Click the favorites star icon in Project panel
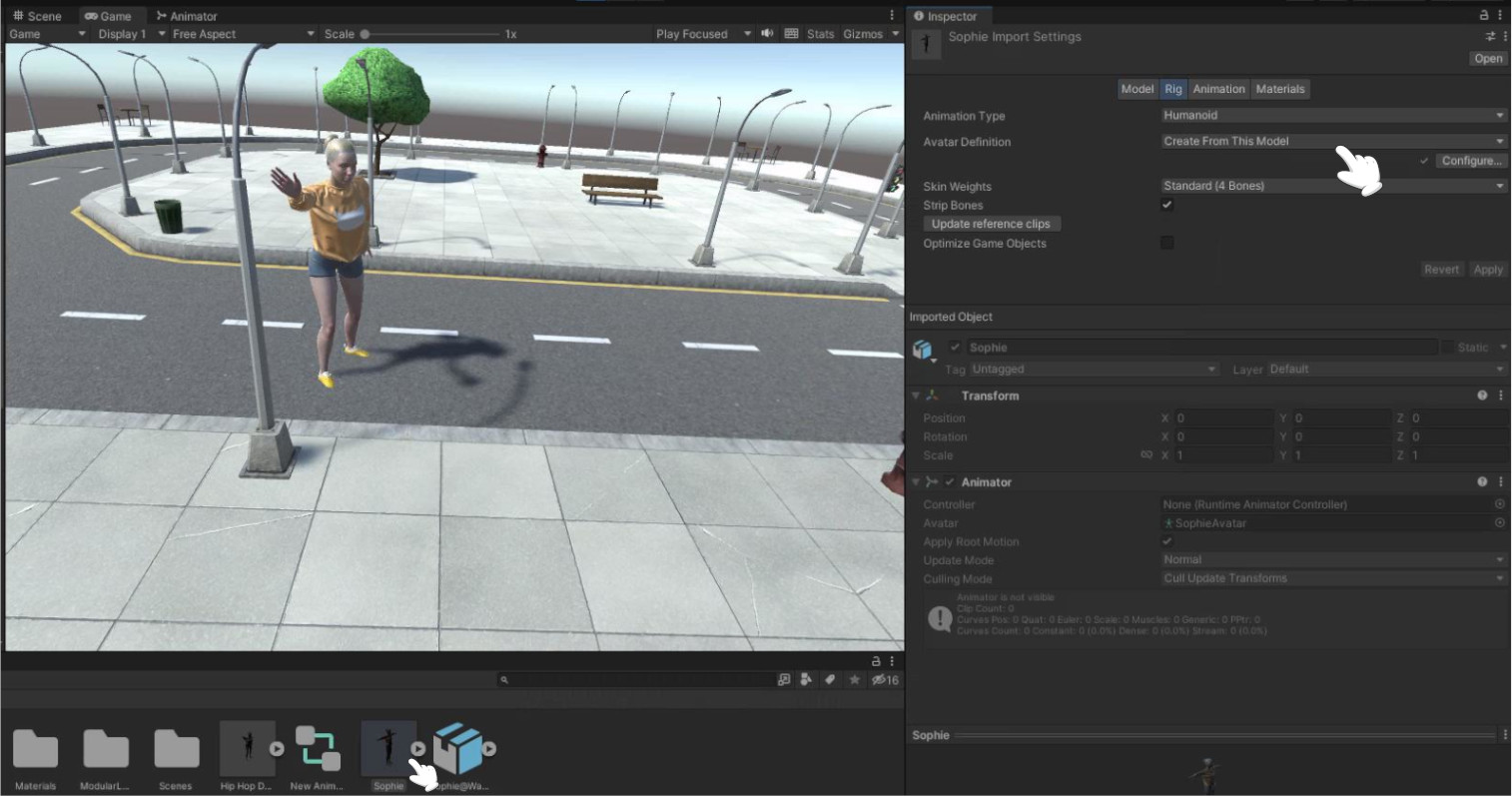Viewport: 1512px width, 796px height. [855, 679]
